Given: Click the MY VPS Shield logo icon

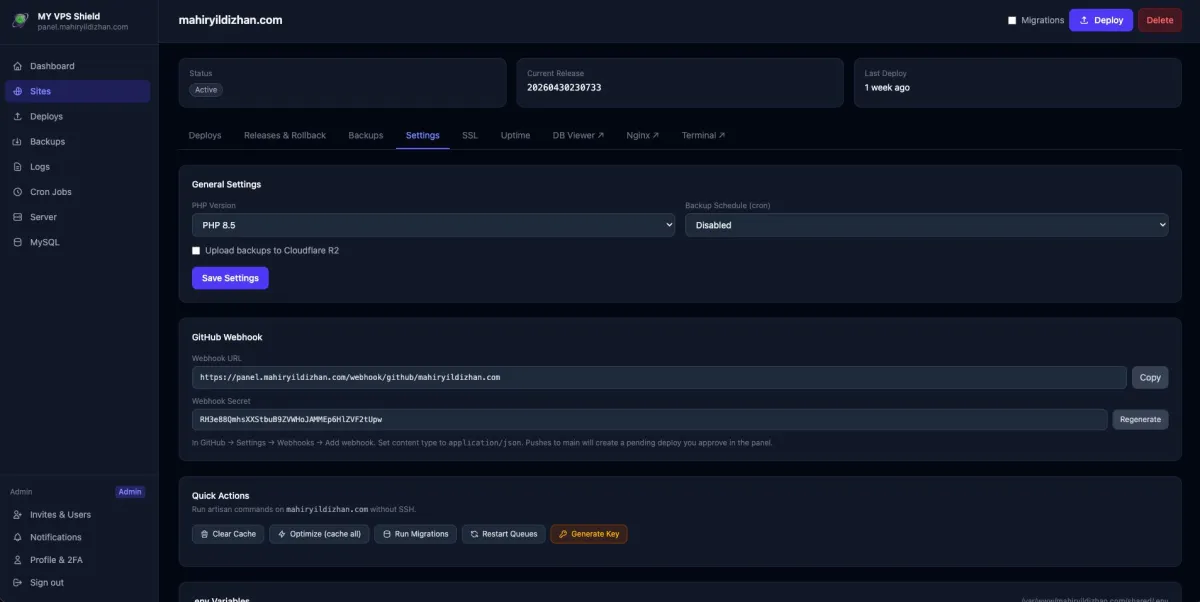Looking at the screenshot, I should pyautogui.click(x=20, y=20).
